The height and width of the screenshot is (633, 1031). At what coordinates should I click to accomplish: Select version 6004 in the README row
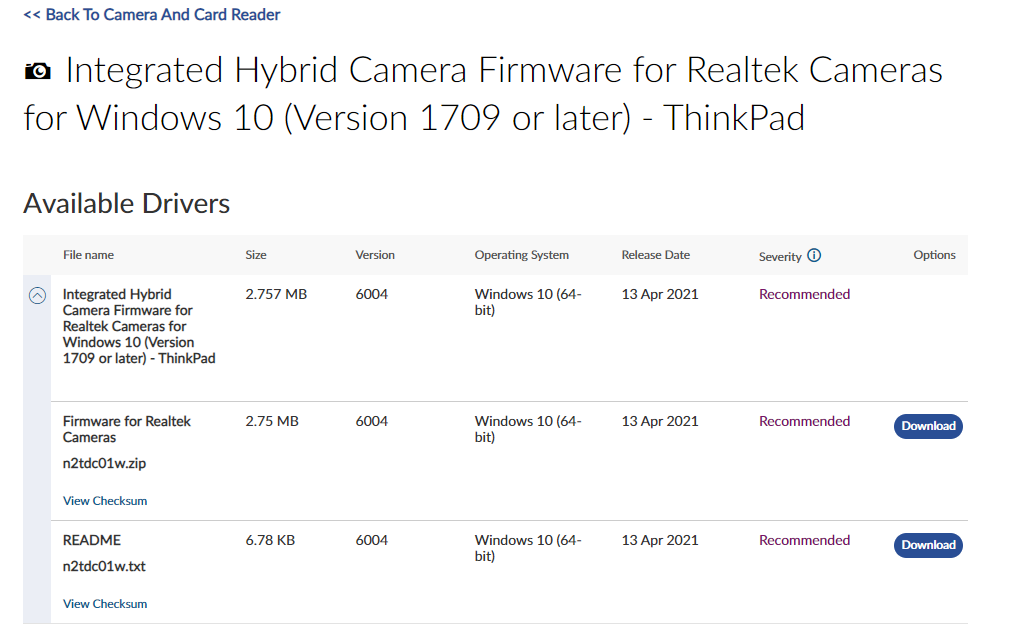pos(372,540)
